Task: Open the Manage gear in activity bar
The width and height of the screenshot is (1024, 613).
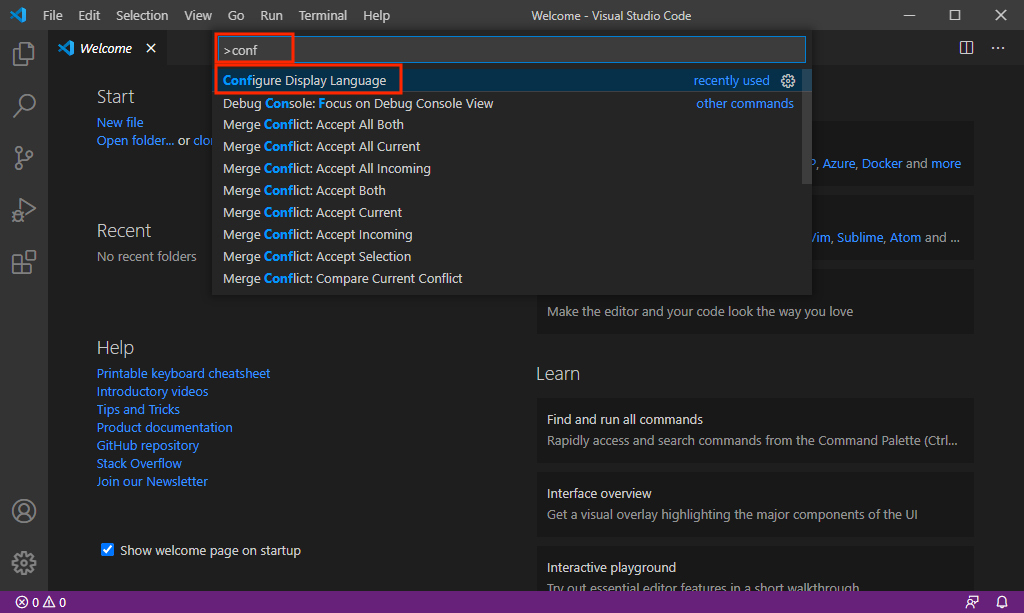Action: 24,563
